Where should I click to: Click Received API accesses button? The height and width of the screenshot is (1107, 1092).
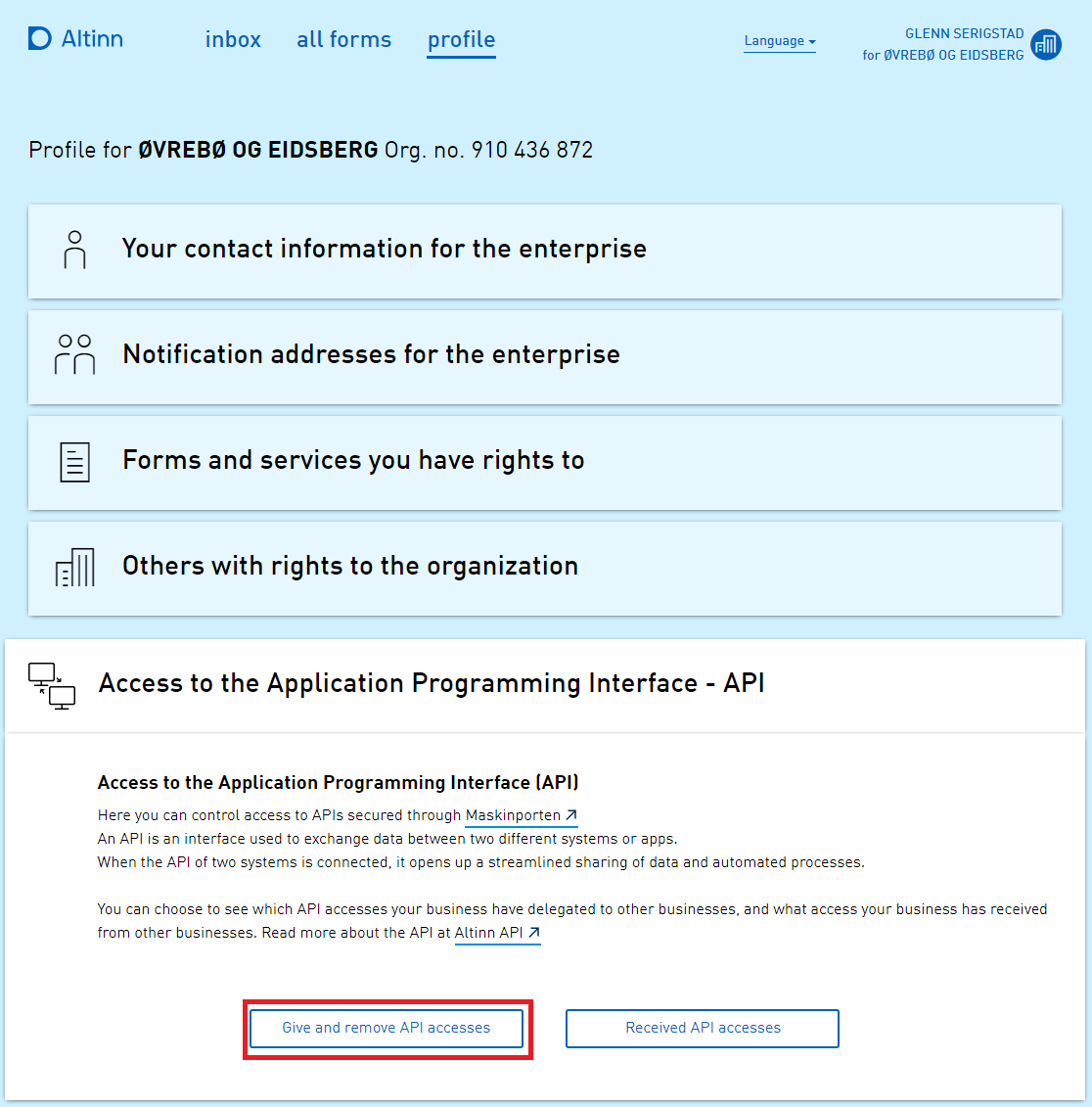point(703,1029)
